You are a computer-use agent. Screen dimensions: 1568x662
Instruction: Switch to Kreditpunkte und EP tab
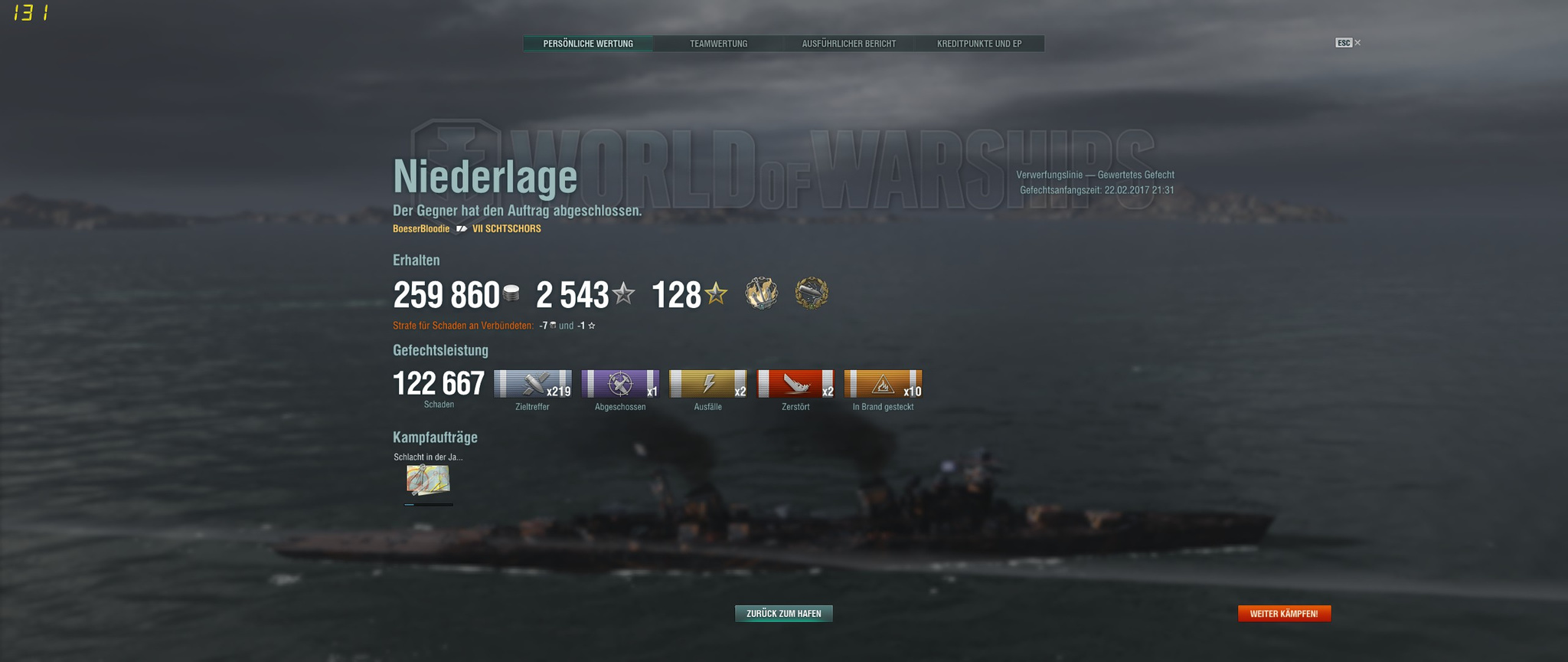(979, 44)
